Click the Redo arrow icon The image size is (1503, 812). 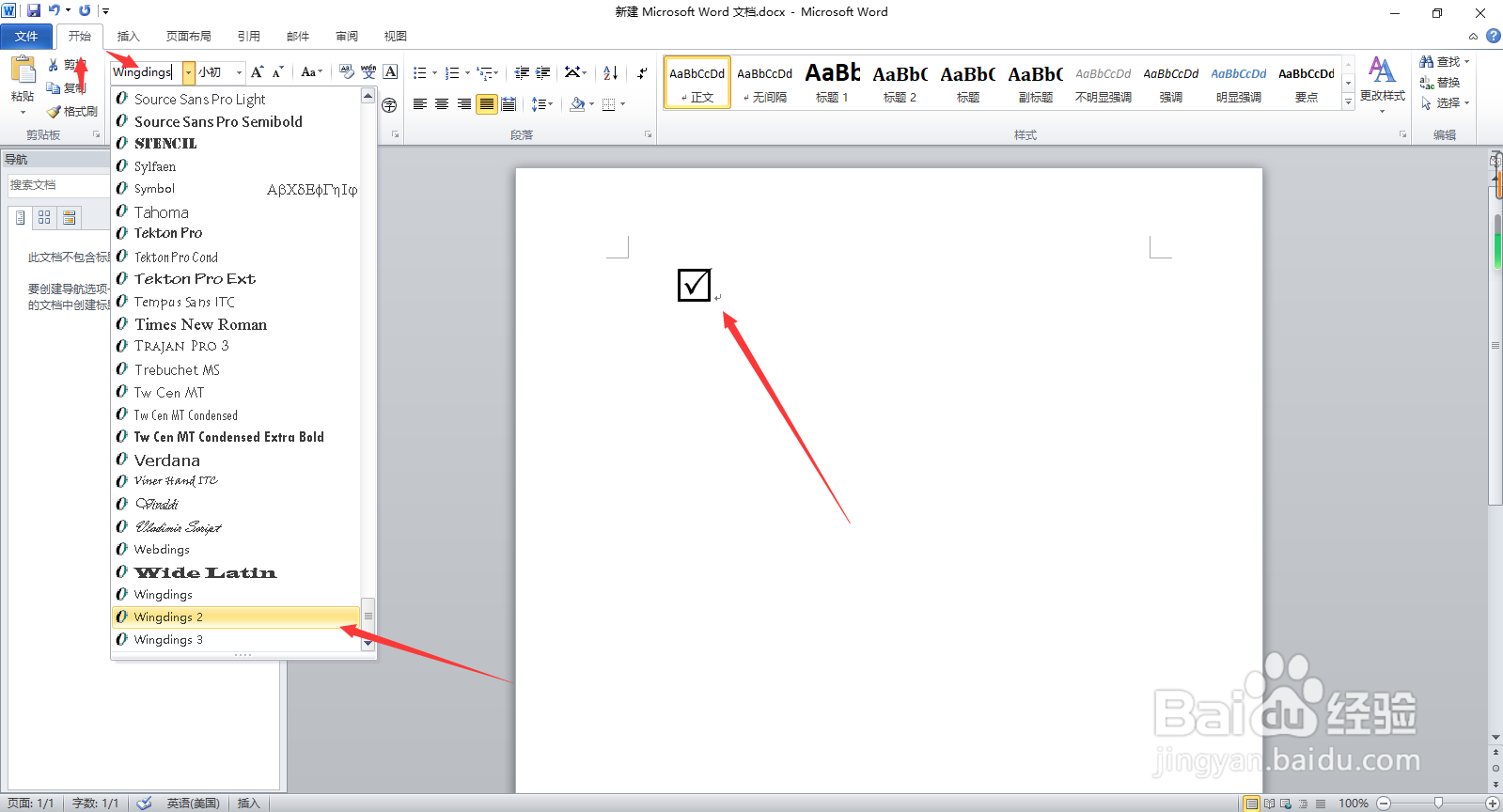[85, 11]
